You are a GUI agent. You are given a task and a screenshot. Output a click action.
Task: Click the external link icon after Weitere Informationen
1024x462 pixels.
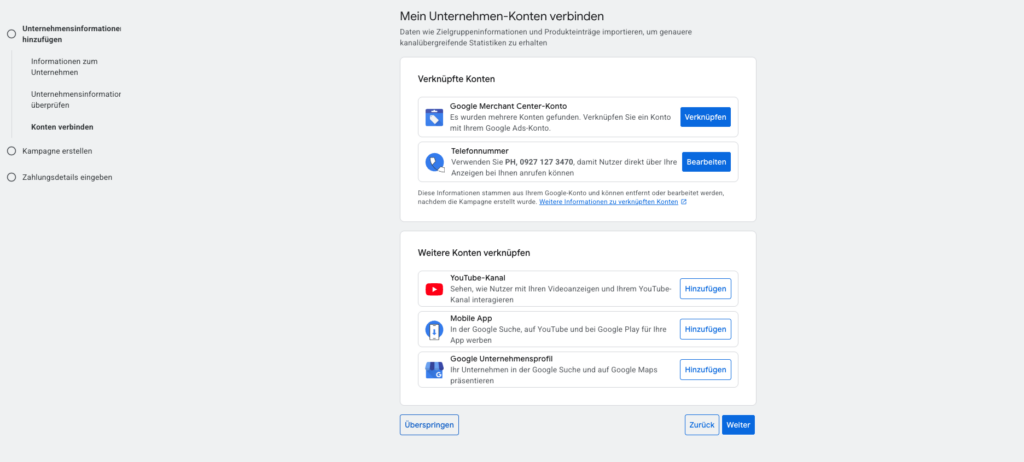point(684,203)
